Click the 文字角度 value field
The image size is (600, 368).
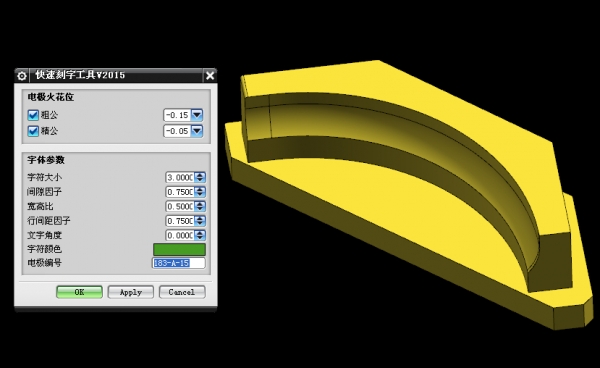(x=180, y=235)
